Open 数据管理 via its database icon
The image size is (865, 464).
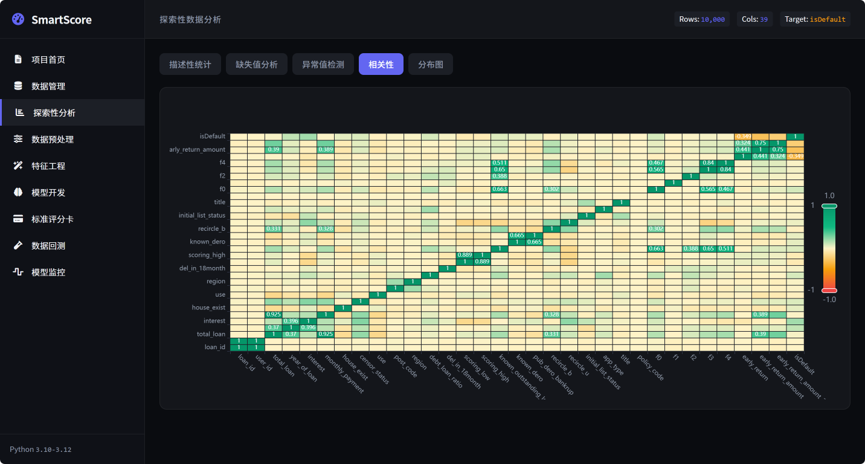18,86
